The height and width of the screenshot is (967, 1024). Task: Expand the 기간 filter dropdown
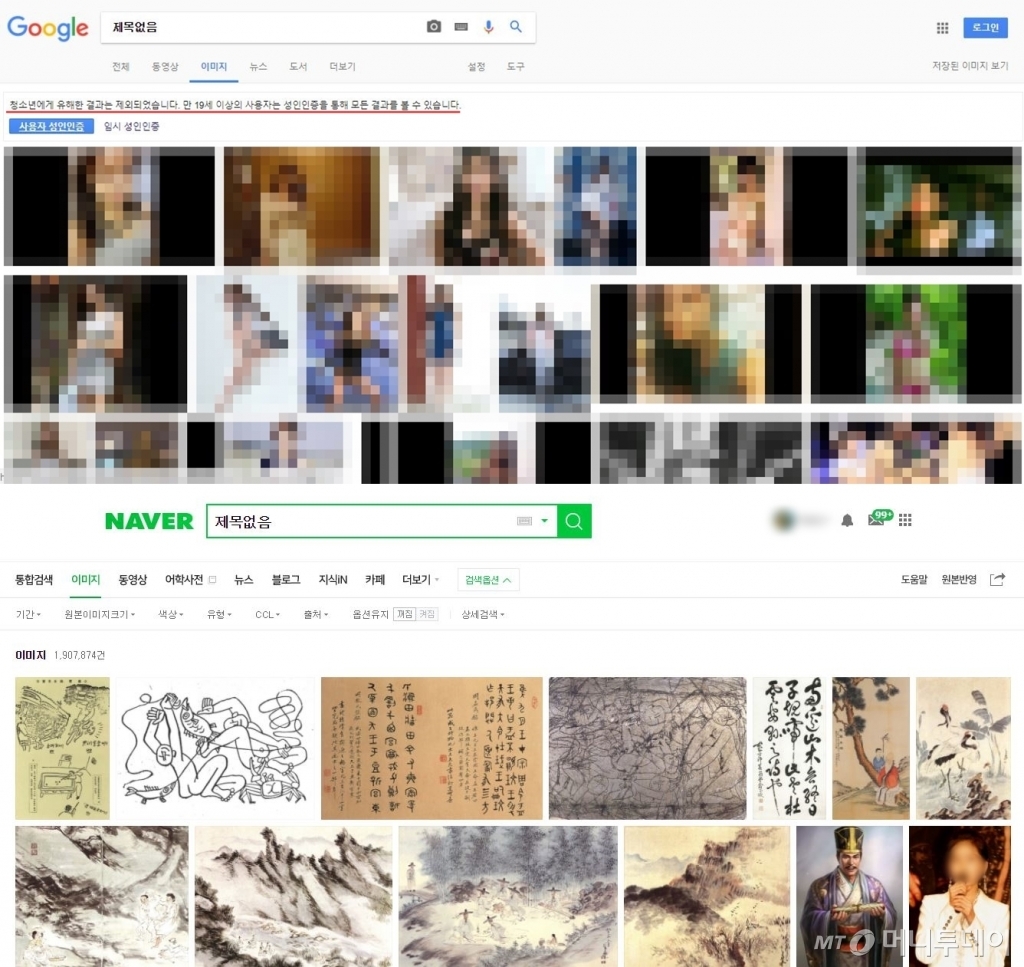pyautogui.click(x=26, y=614)
